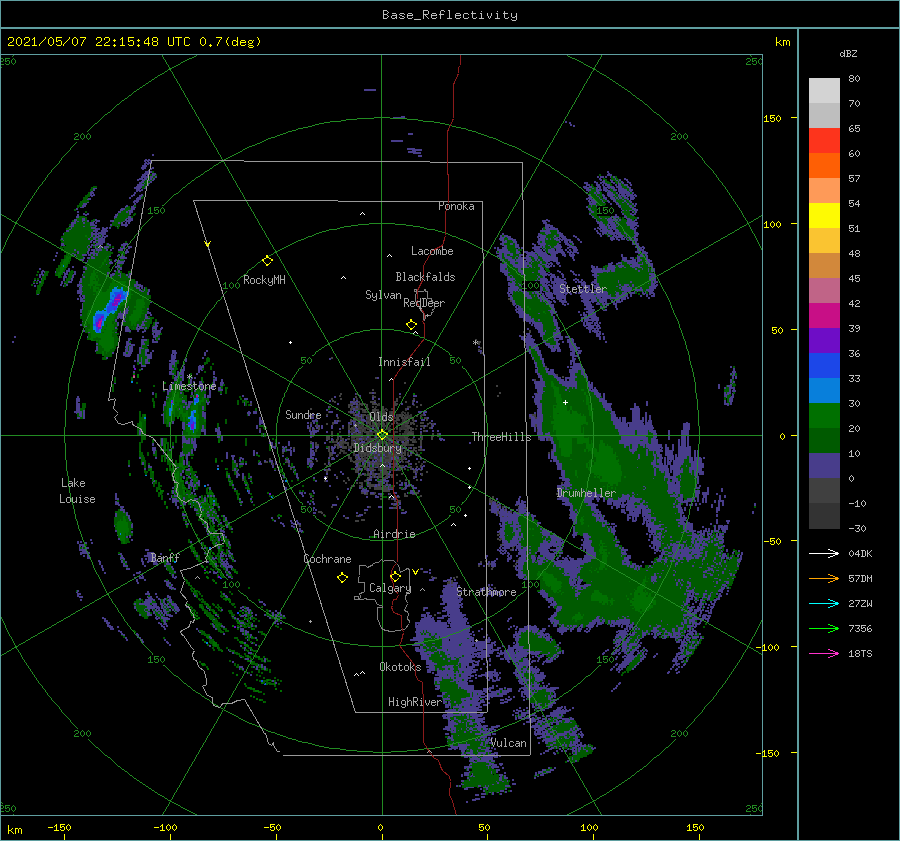Click the Limestone label
Viewport: 900px width, 841px height.
189,386
